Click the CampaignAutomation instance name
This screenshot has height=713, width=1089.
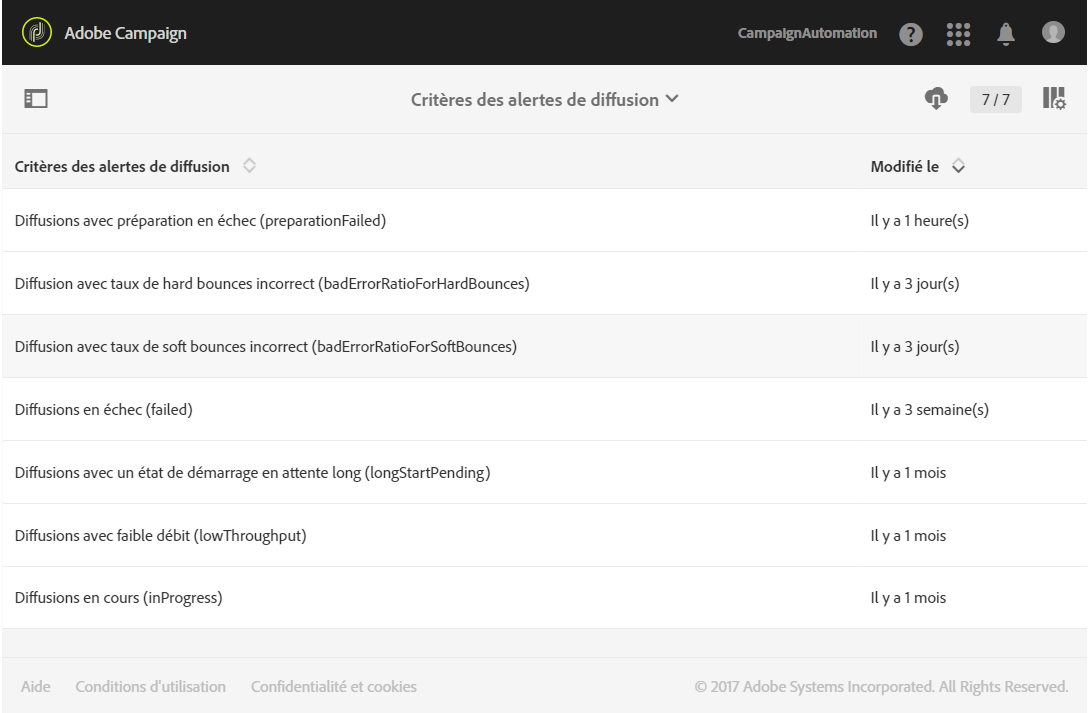pyautogui.click(x=807, y=34)
